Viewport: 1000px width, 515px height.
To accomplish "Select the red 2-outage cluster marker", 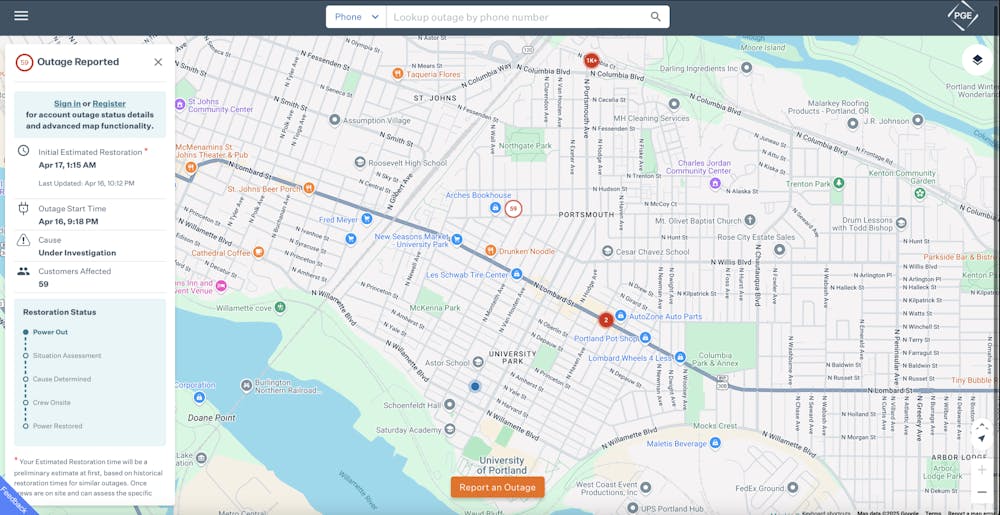I will tap(605, 320).
